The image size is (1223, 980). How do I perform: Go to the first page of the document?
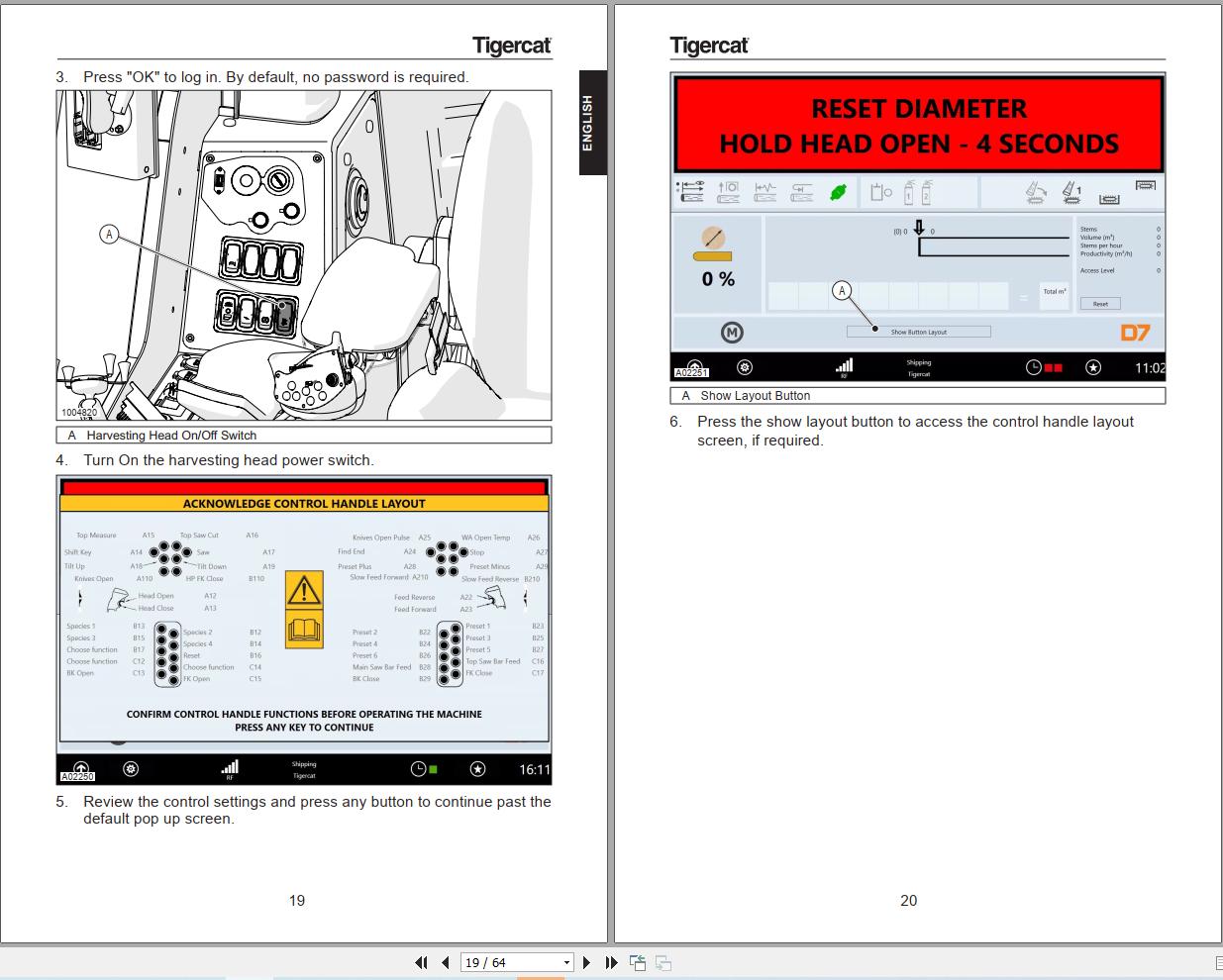(x=421, y=962)
